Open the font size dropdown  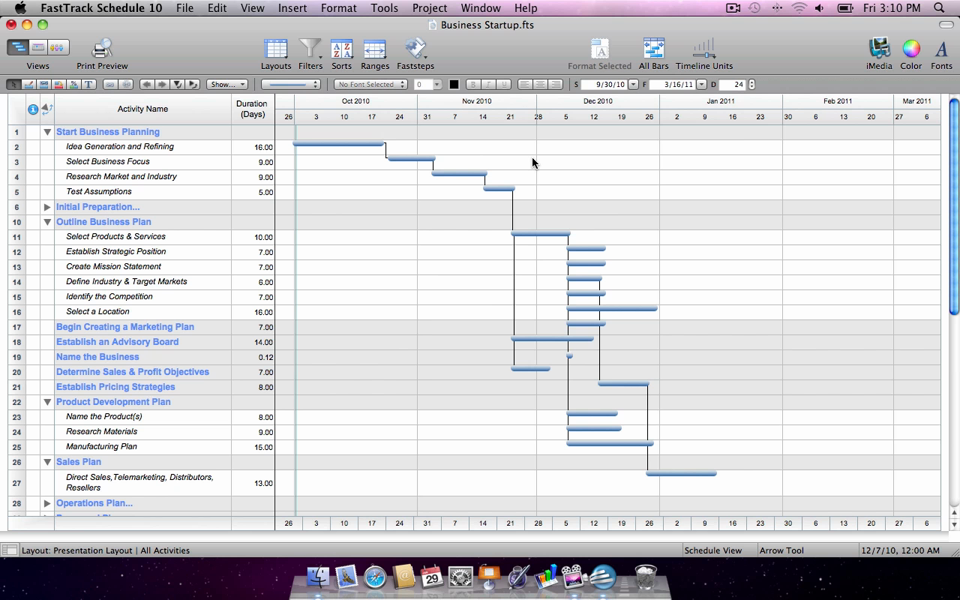[x=437, y=84]
